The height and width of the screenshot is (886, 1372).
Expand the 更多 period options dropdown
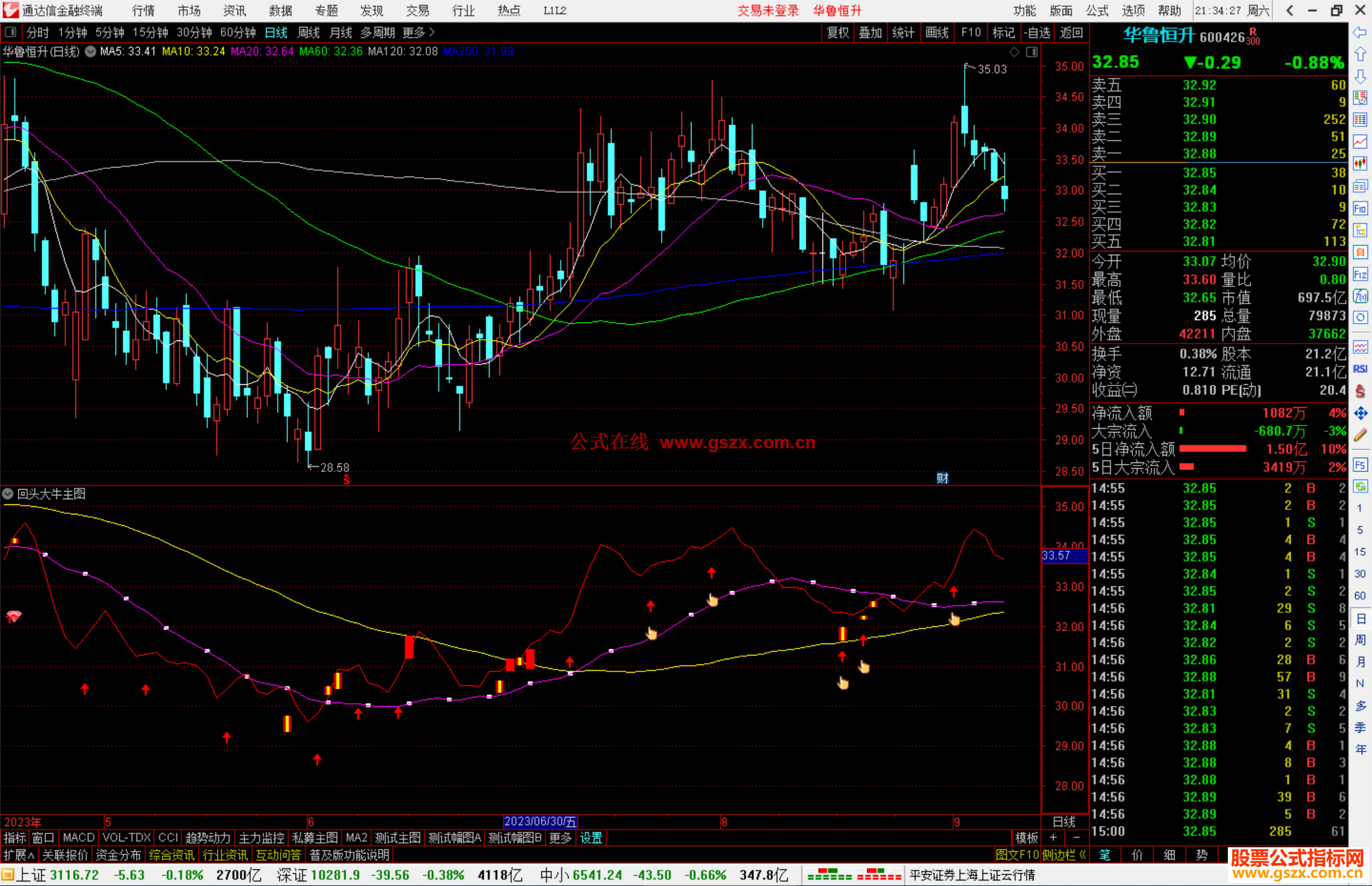(x=419, y=32)
